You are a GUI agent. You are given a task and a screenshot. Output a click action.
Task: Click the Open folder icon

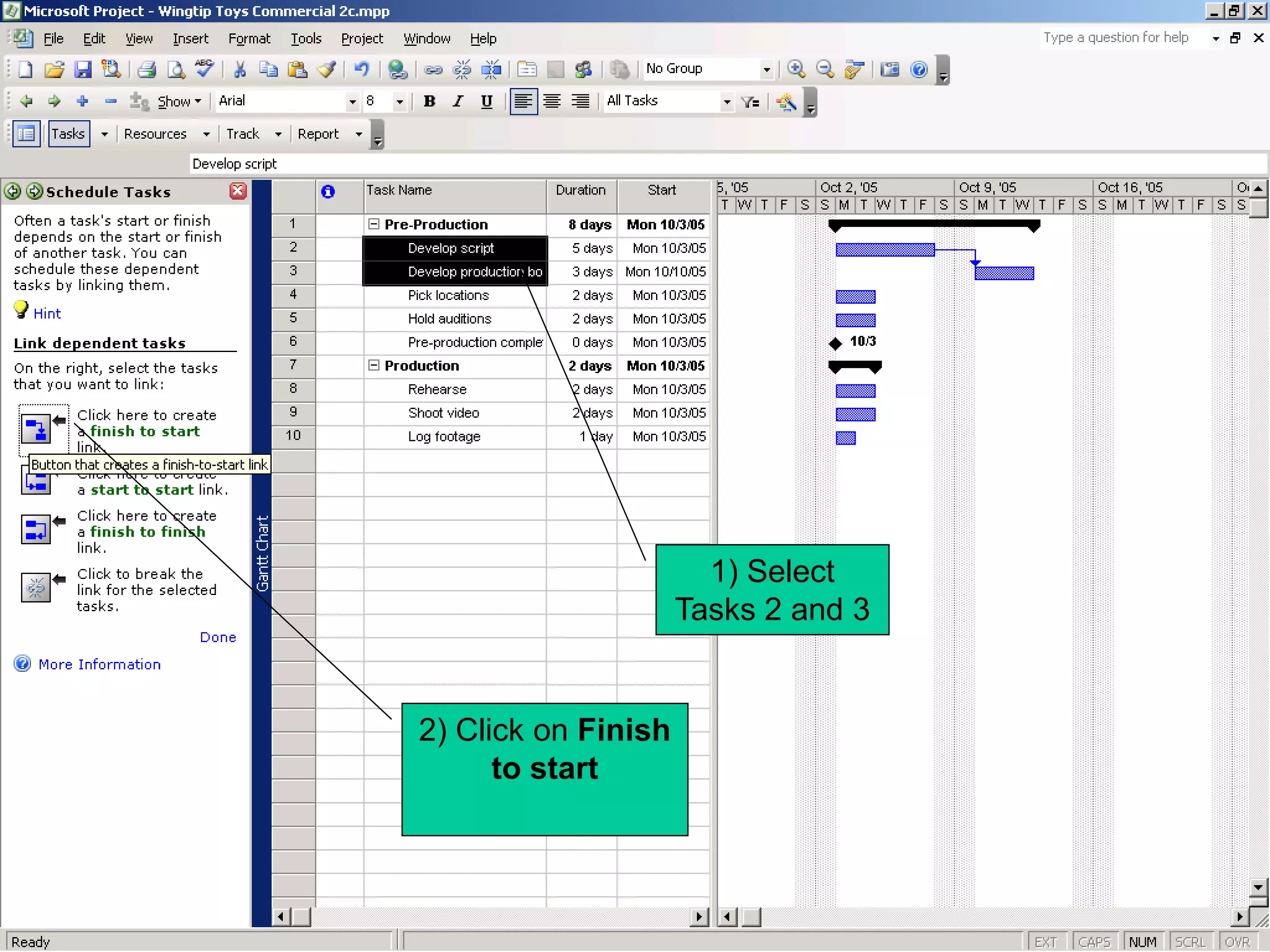(54, 69)
